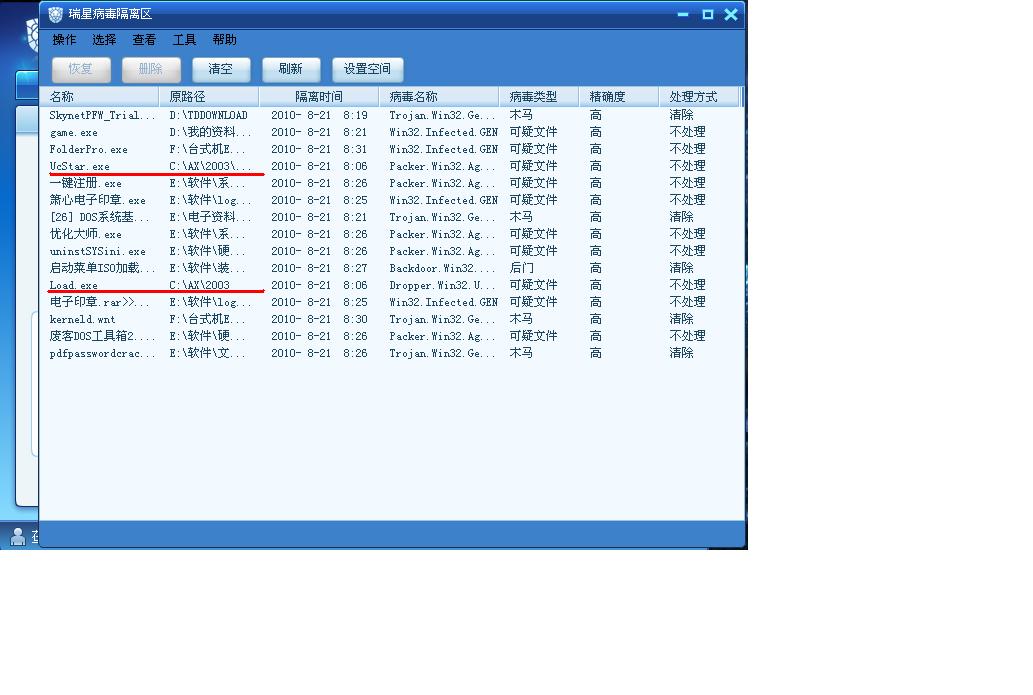Open the 帮助 menu

click(x=225, y=40)
